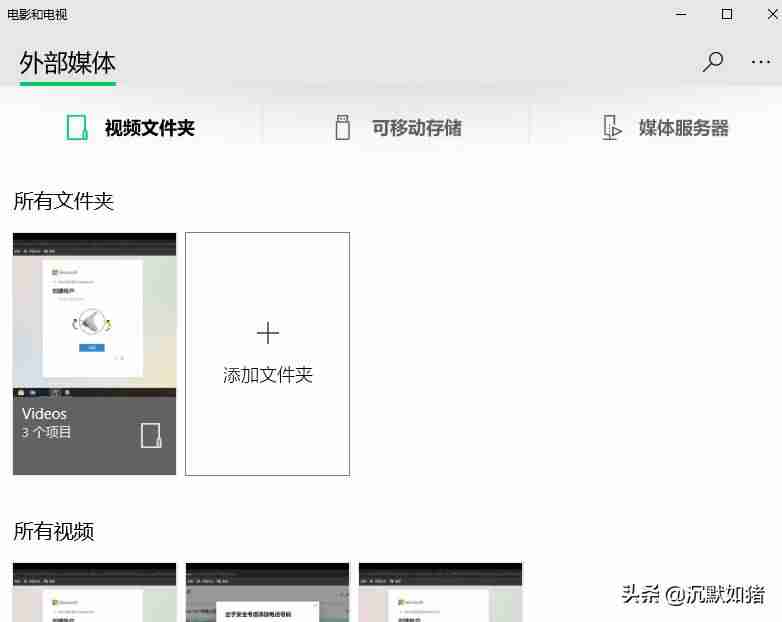
Task: Click the 所有视频 section heading
Action: pos(54,531)
